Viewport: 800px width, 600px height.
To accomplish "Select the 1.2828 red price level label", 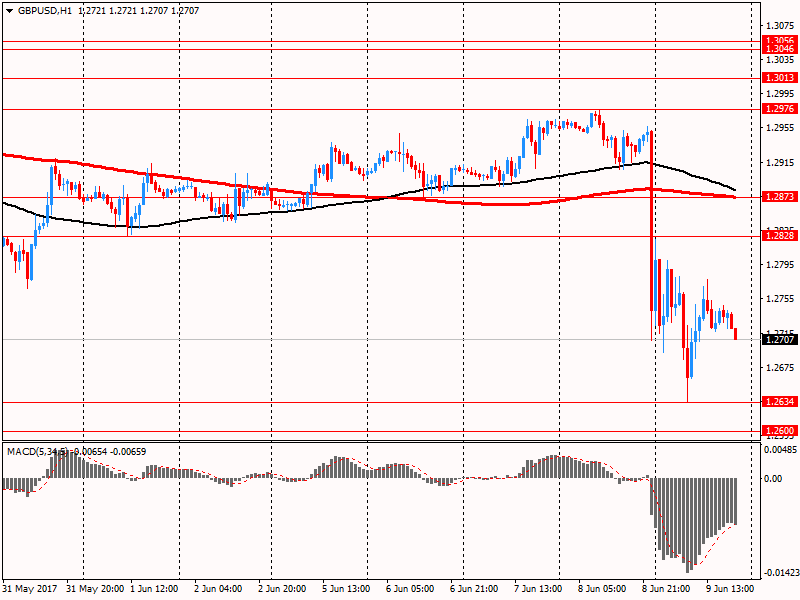I will (780, 235).
